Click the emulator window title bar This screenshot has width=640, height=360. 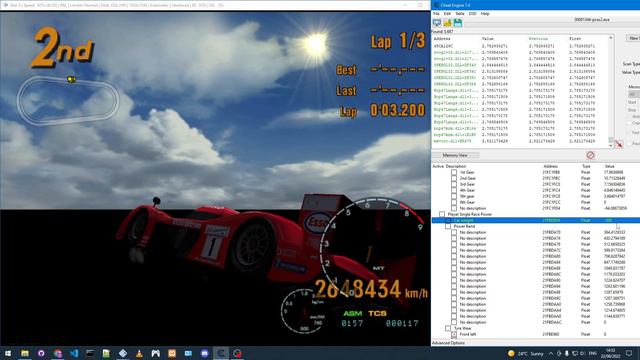pyautogui.click(x=215, y=5)
